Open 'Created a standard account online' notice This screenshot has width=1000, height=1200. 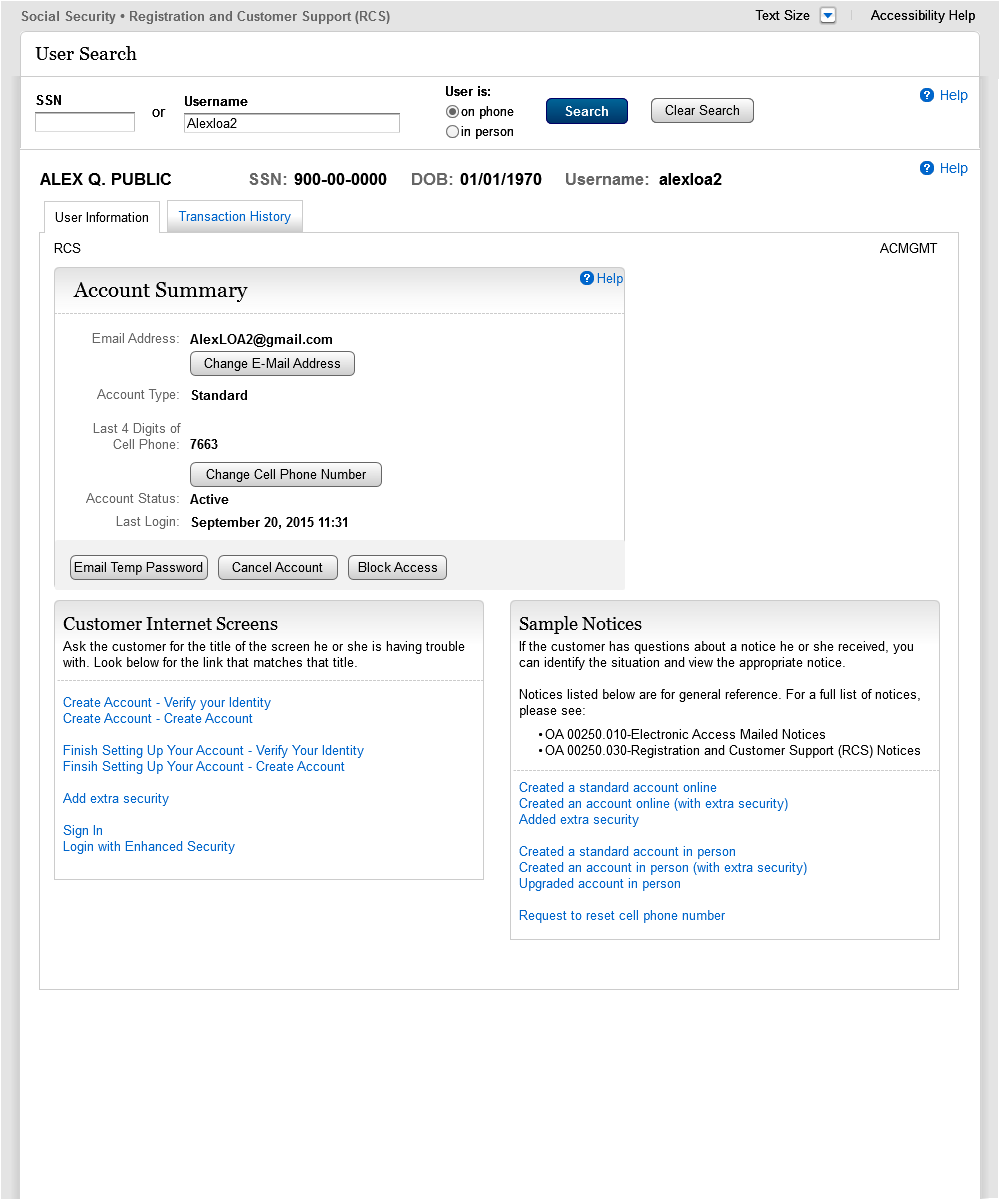pos(618,787)
